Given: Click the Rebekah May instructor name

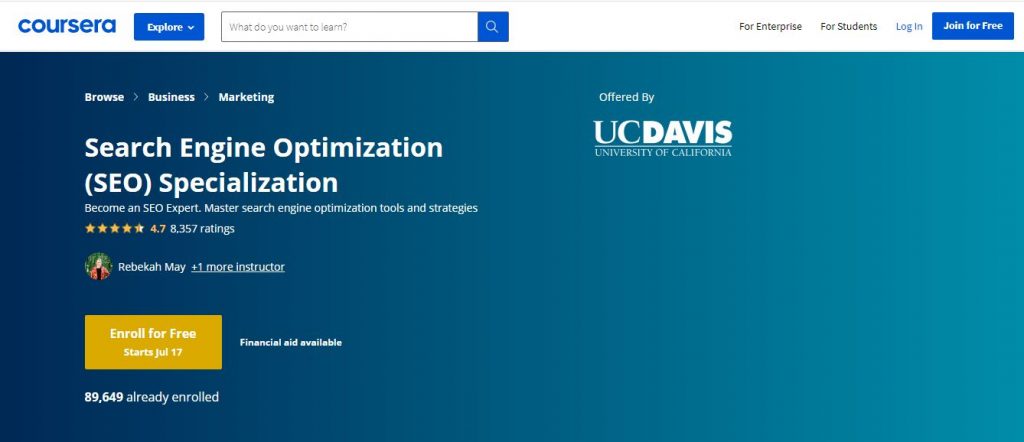Looking at the screenshot, I should (151, 267).
